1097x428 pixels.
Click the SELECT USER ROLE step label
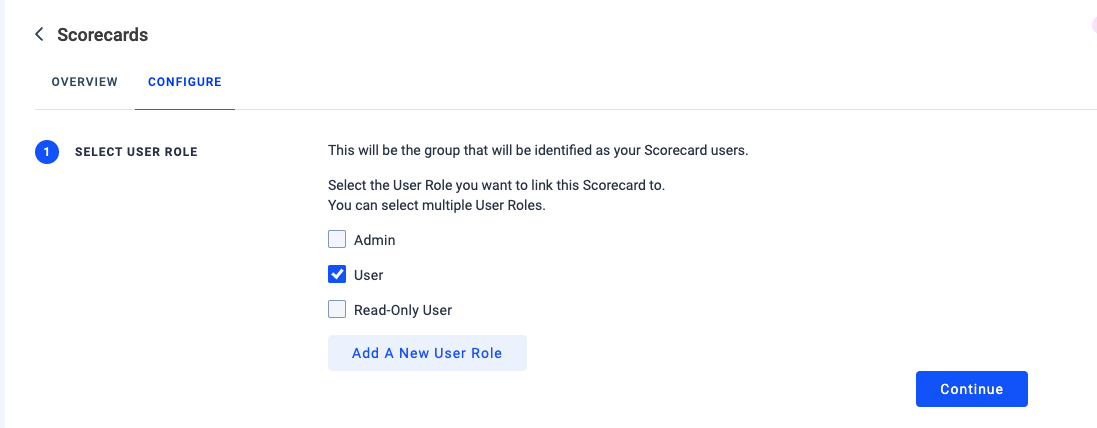136,152
